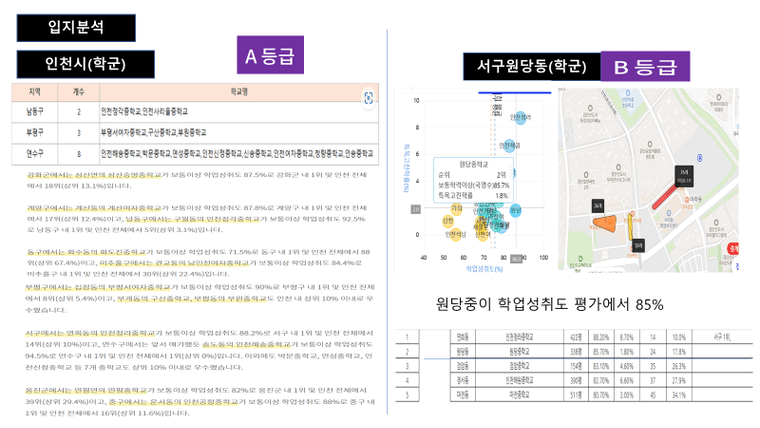Click the 학업성취도(%) x-axis label
The image size is (760, 428).
click(x=484, y=269)
